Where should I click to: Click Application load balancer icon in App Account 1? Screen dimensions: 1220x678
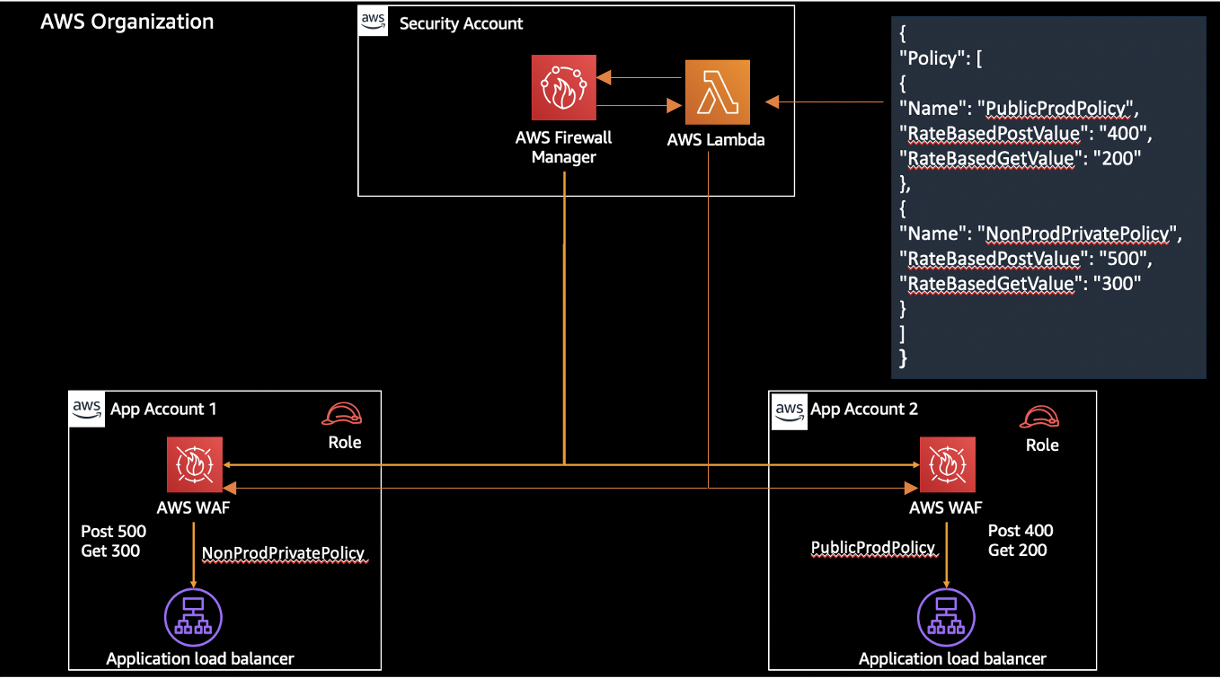click(x=193, y=617)
